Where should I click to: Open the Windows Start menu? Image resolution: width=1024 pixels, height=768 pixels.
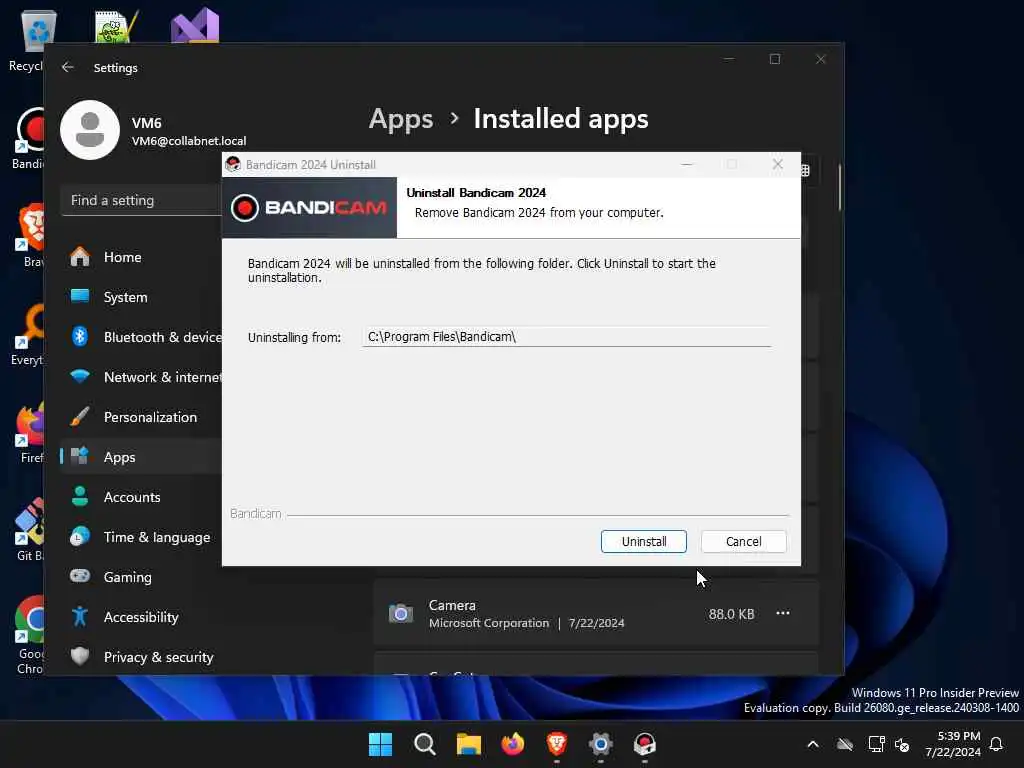click(380, 744)
